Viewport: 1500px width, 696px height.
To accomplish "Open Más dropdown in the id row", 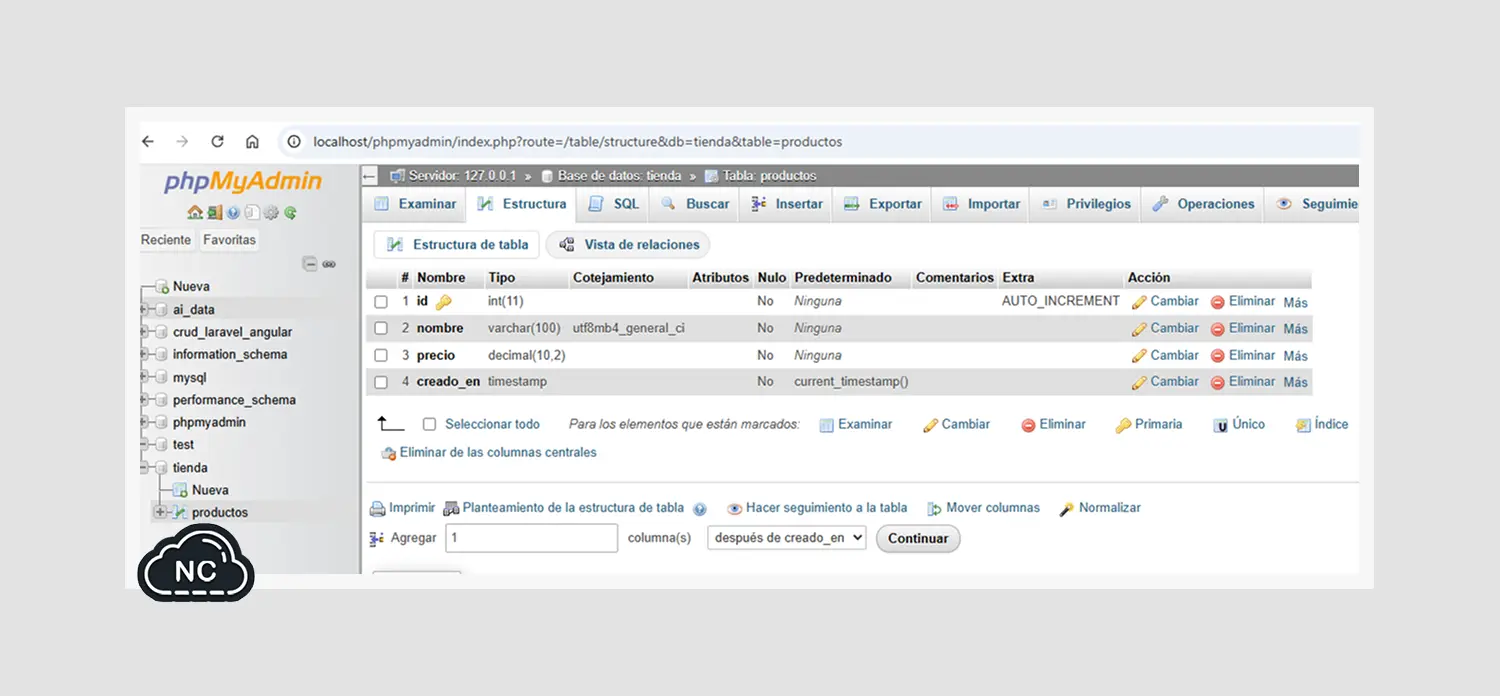I will click(1296, 302).
